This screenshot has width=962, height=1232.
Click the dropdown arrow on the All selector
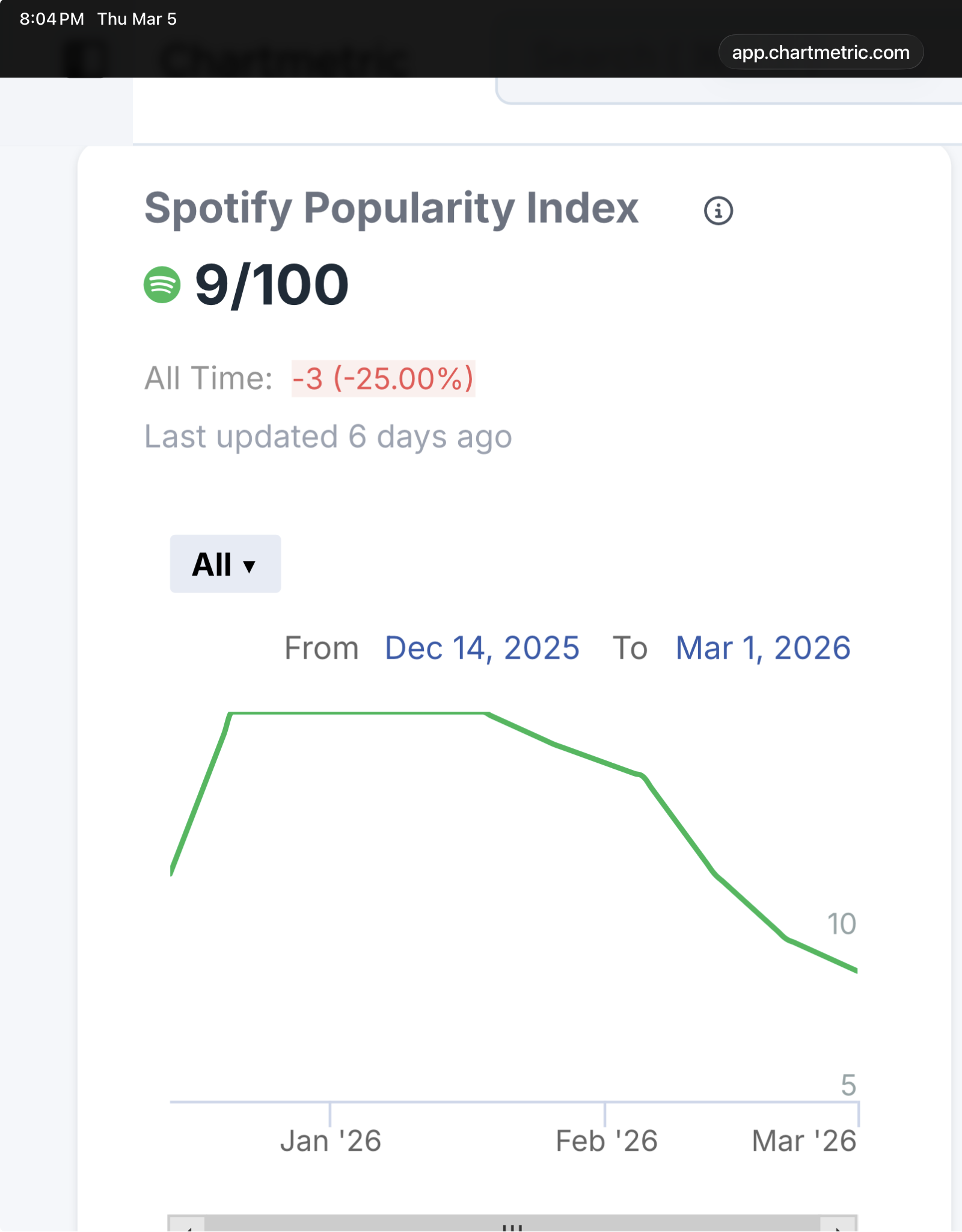[x=250, y=566]
